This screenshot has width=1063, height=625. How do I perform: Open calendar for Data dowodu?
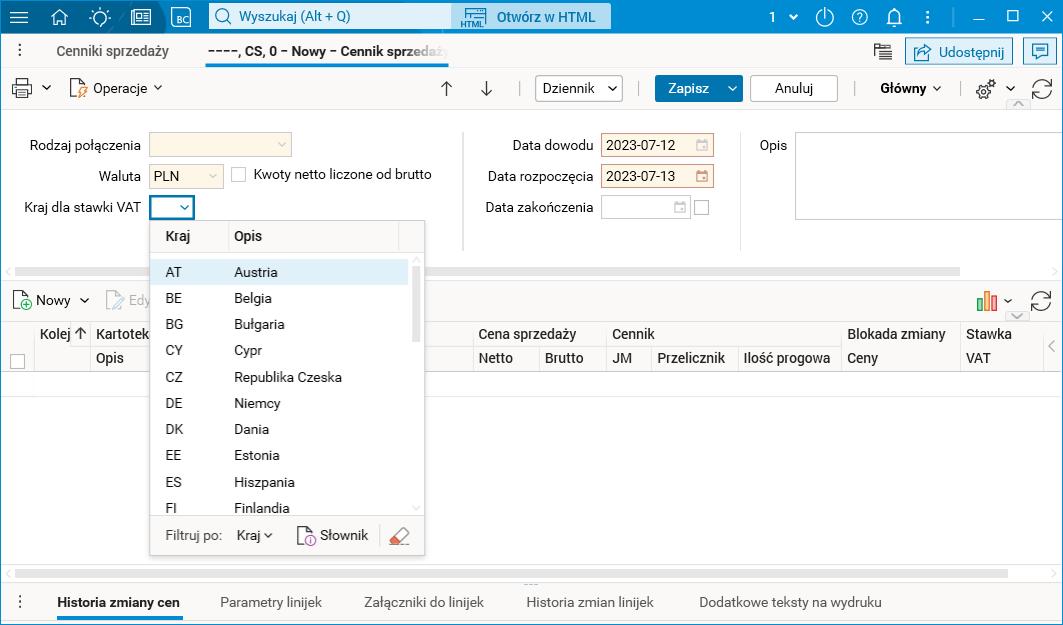point(702,145)
